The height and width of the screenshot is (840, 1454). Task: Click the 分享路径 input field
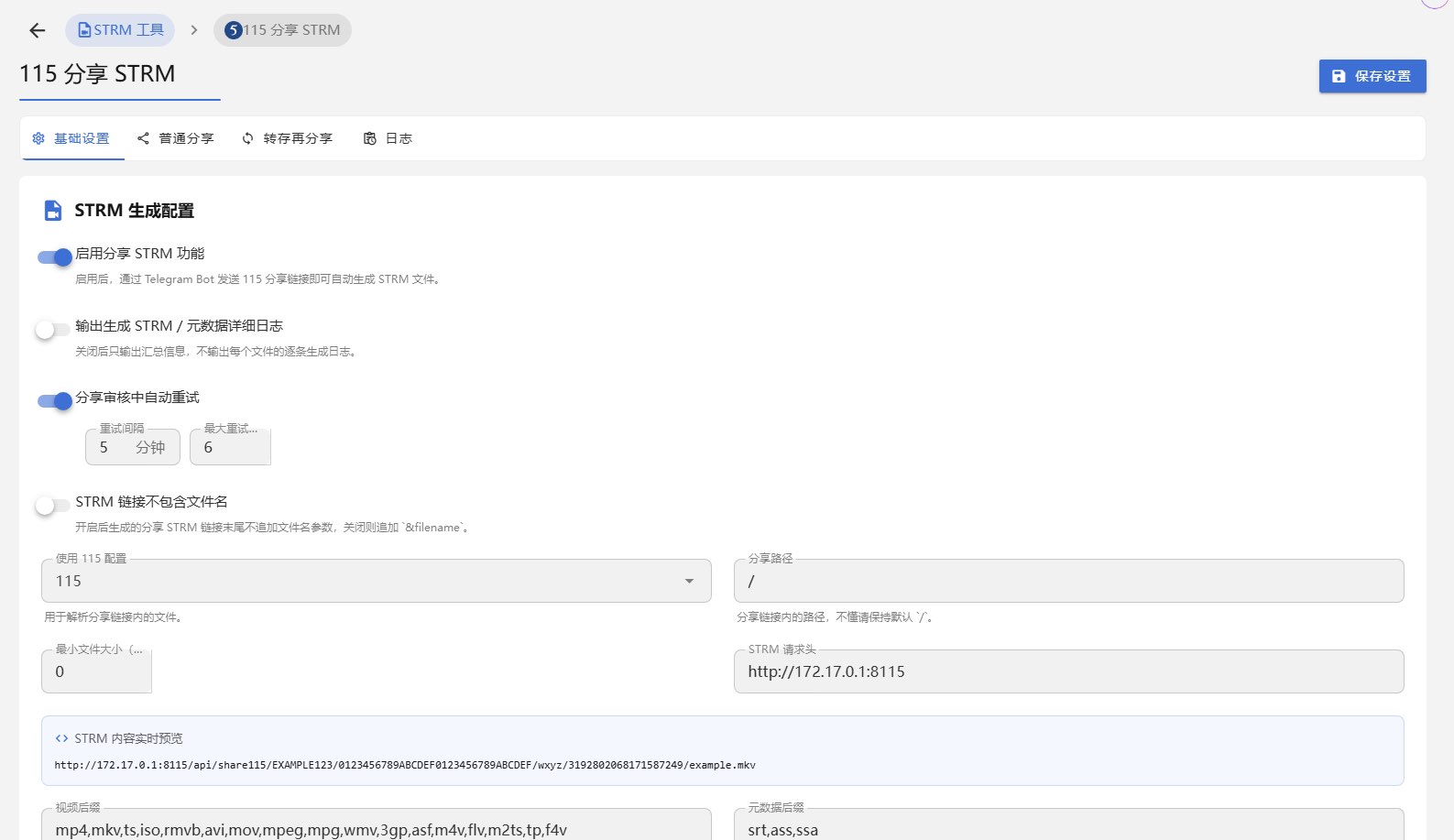[x=1069, y=581]
